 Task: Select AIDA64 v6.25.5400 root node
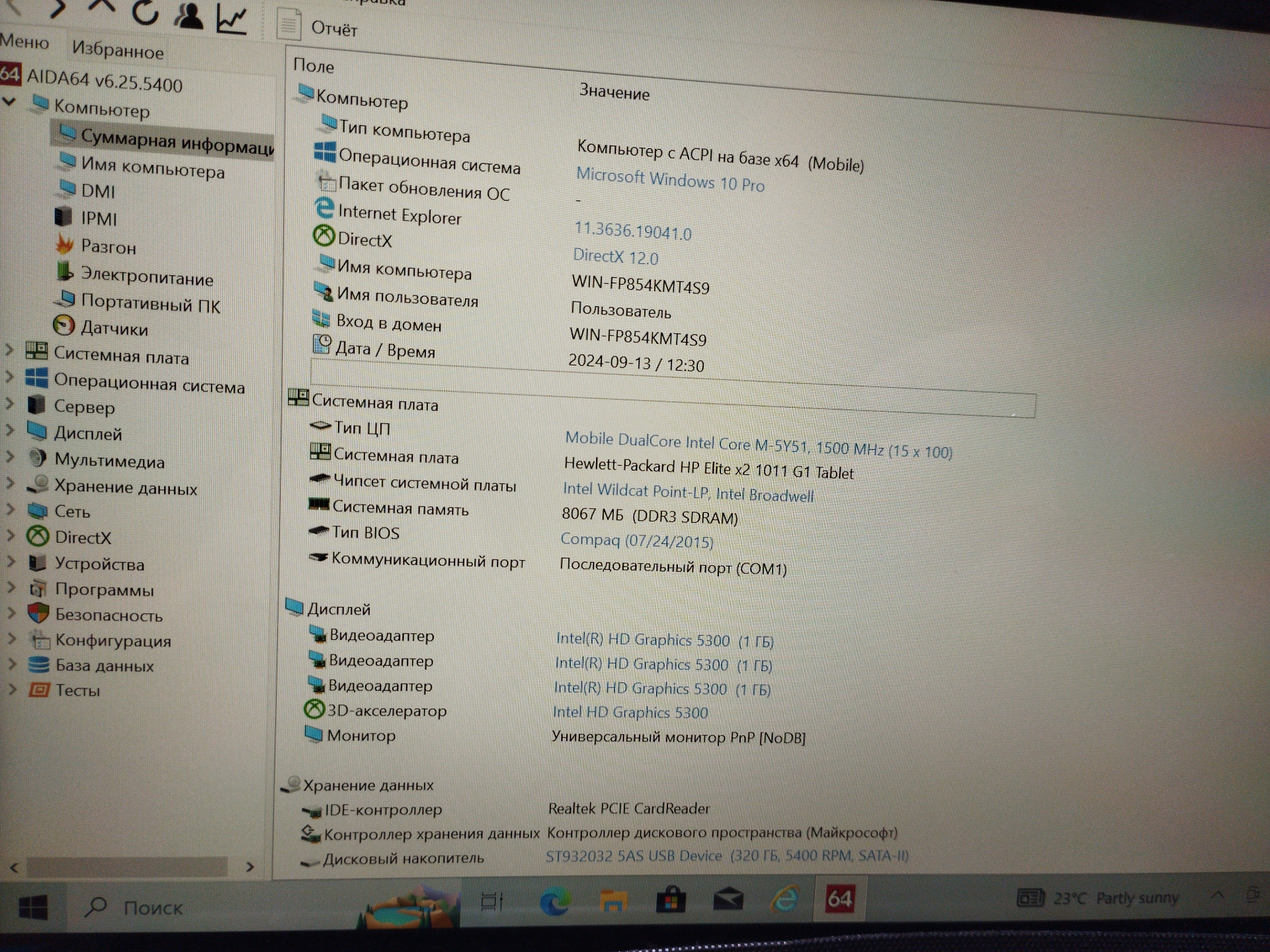click(x=92, y=80)
